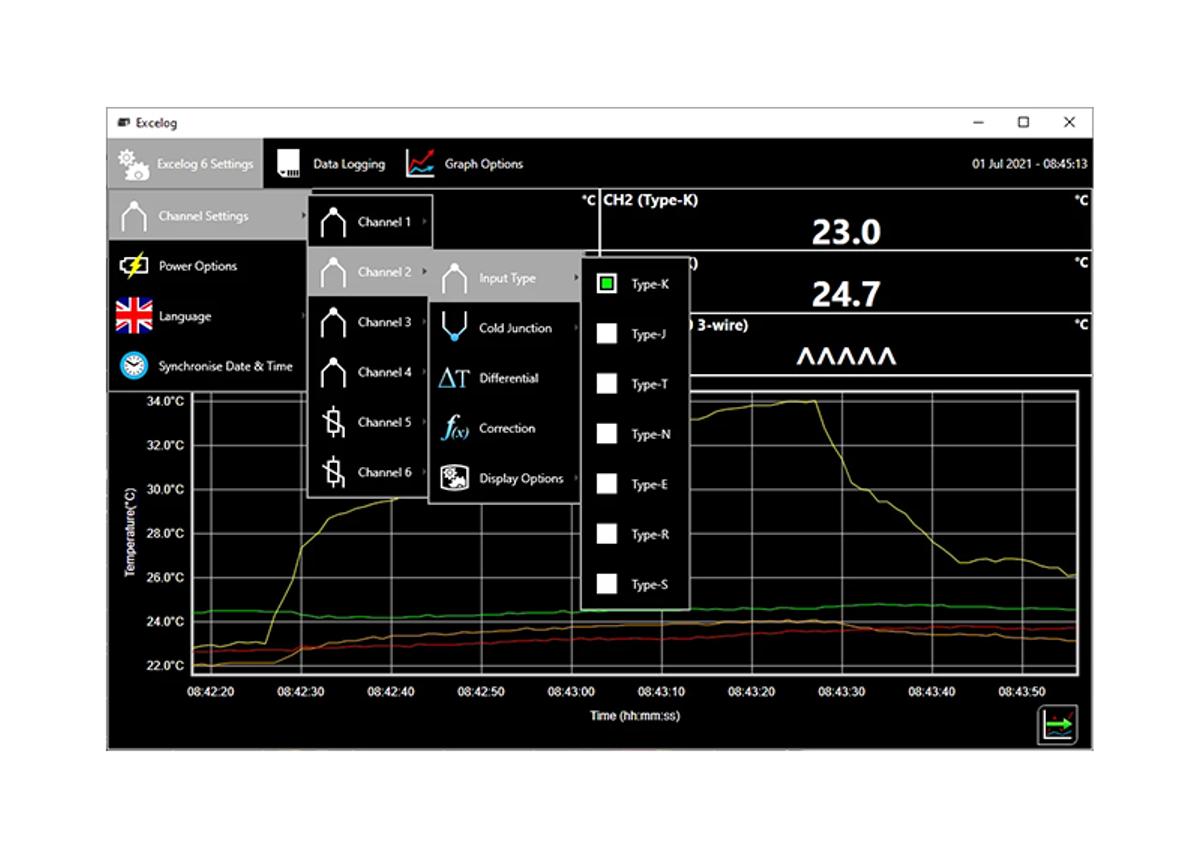Maximize the Excelog window

[1023, 122]
